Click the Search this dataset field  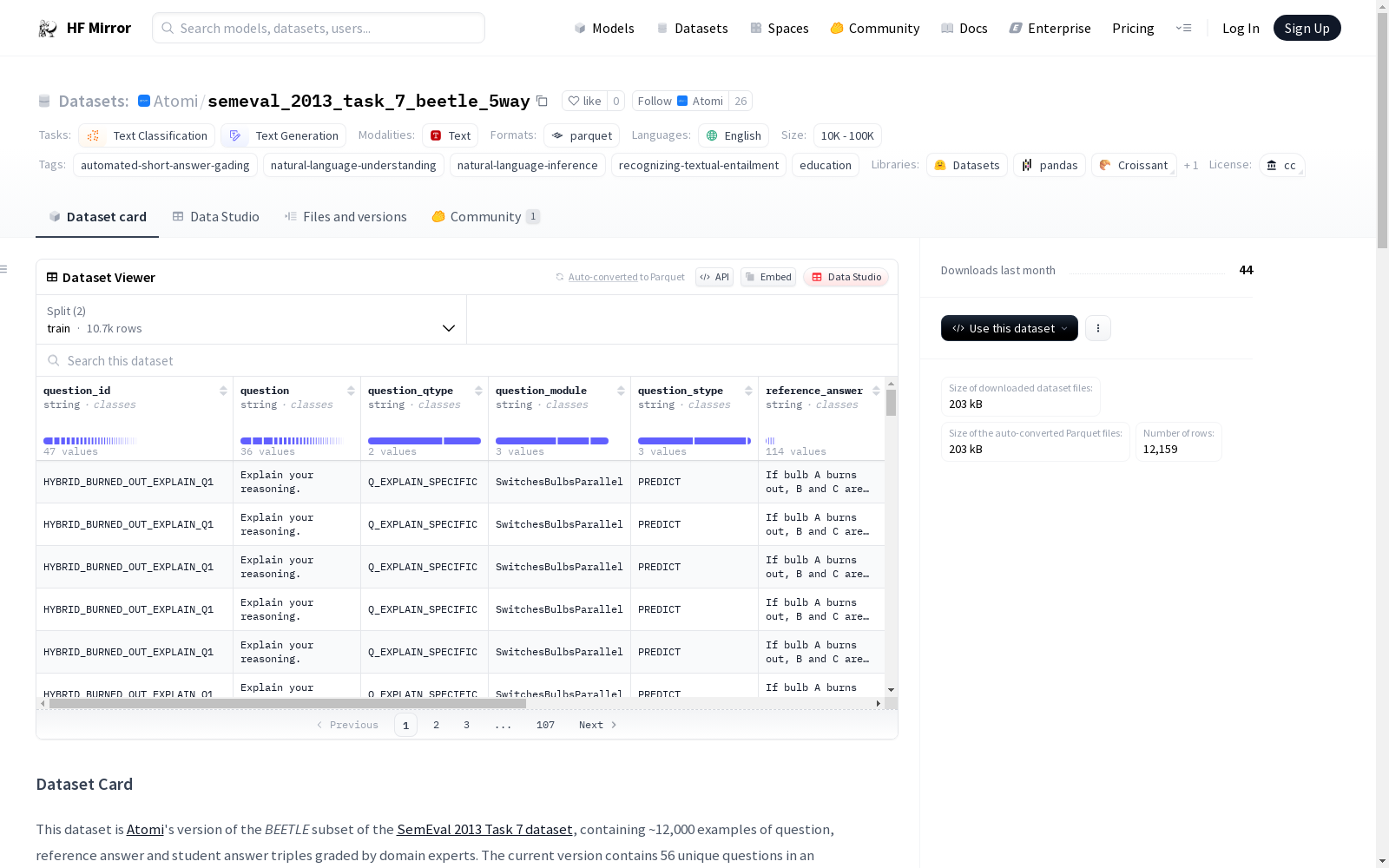click(467, 360)
